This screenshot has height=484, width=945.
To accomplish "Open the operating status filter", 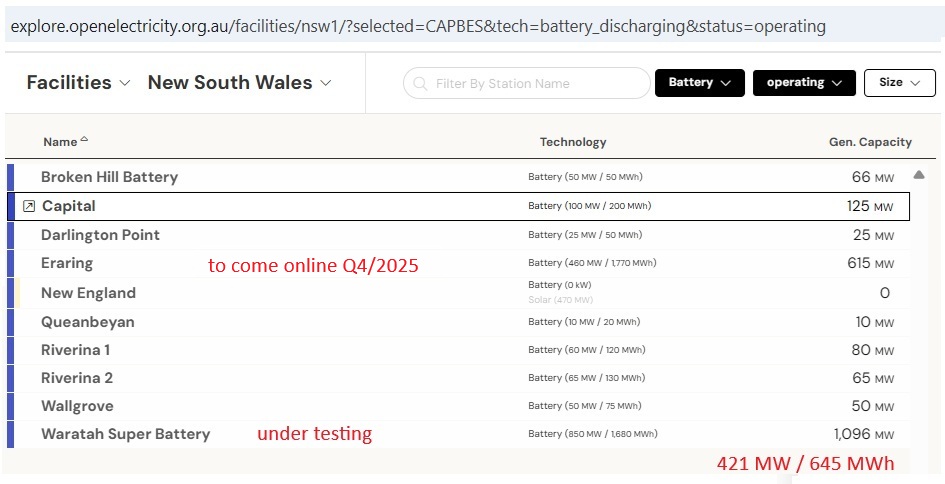I will 803,83.
